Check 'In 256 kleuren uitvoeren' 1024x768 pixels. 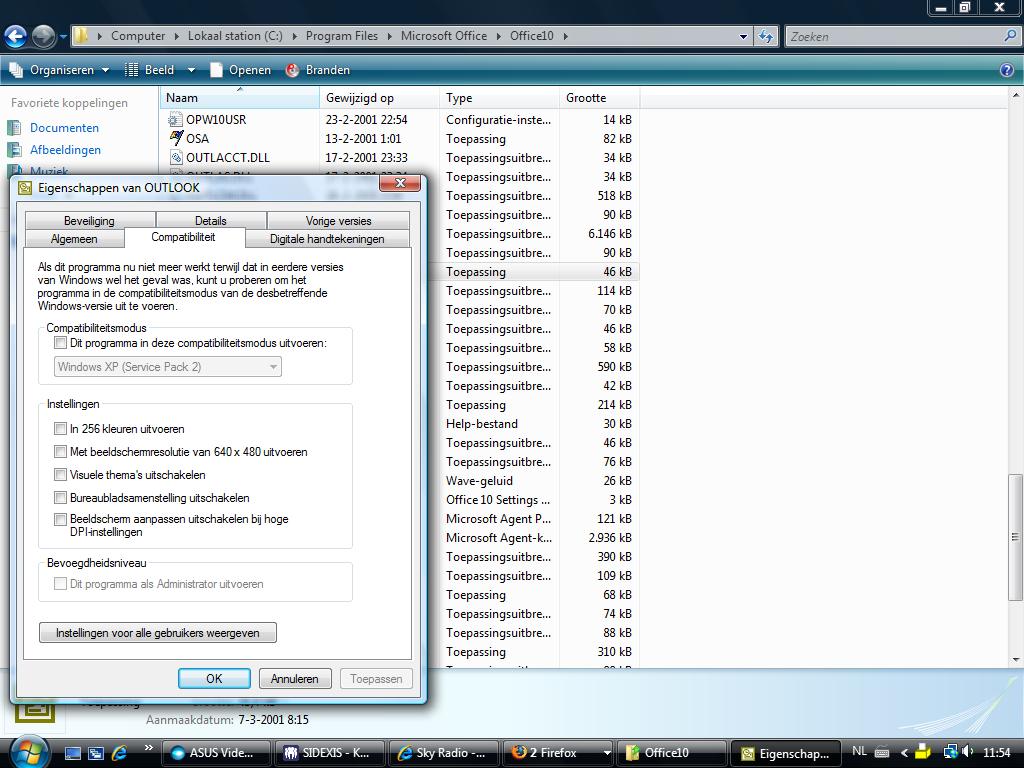click(60, 429)
